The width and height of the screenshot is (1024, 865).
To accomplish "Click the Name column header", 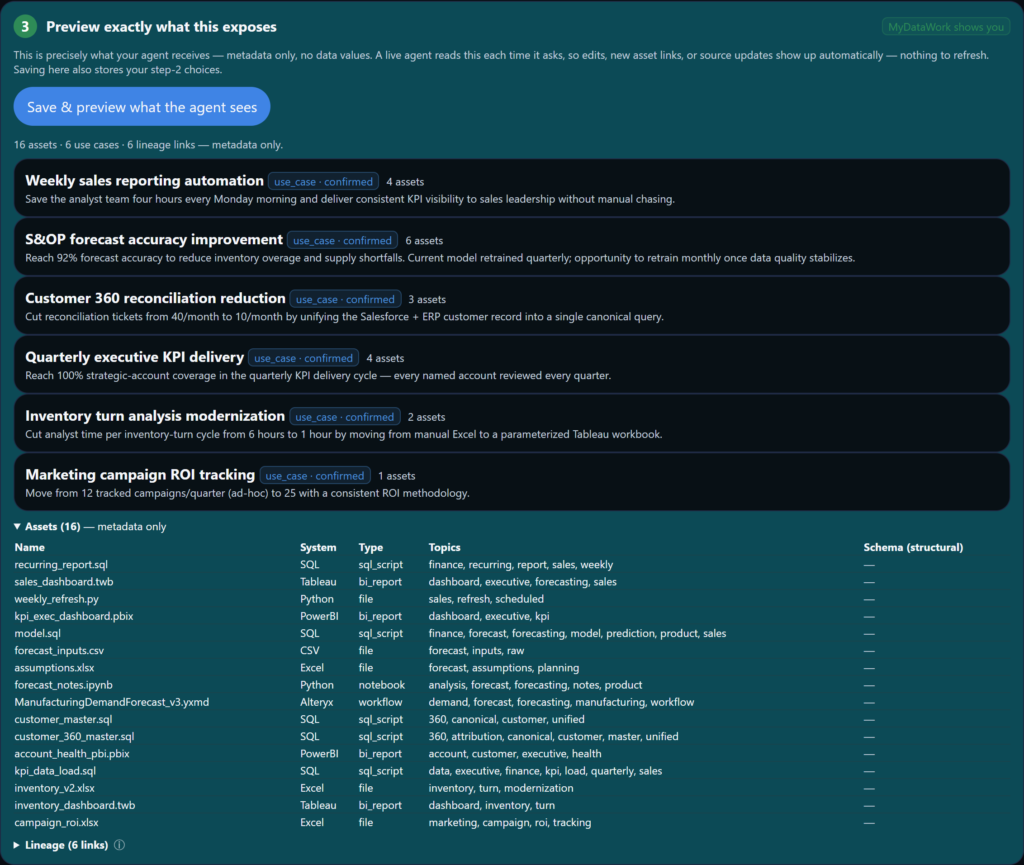I will coord(29,547).
